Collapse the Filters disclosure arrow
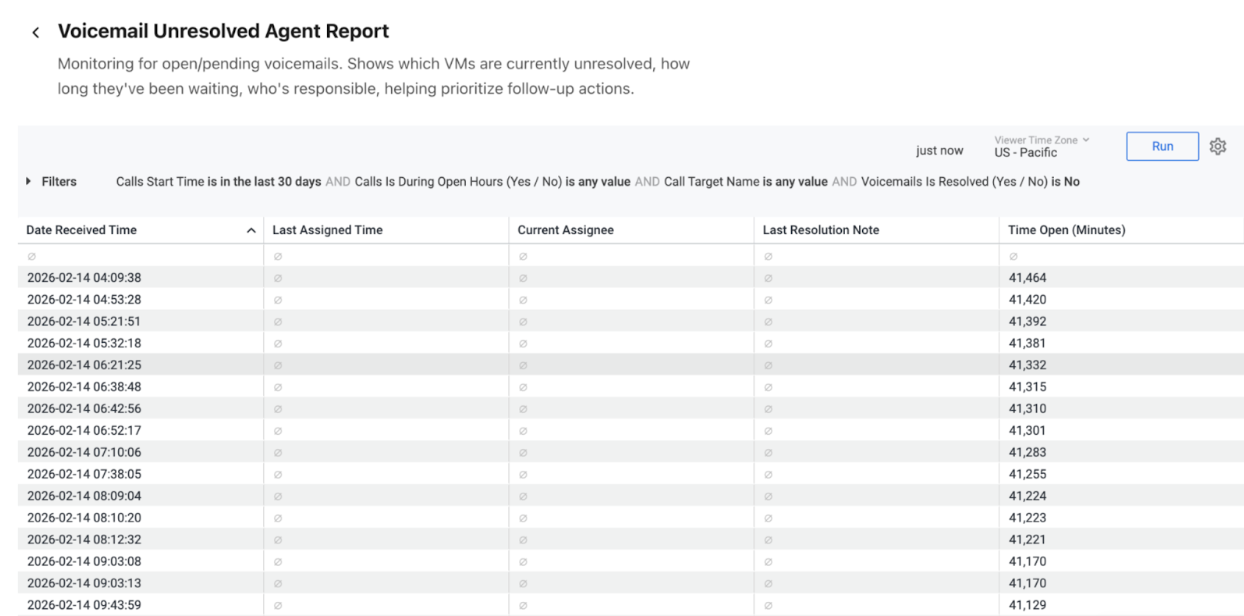Viewport: 1244px width, 616px height. (26, 181)
